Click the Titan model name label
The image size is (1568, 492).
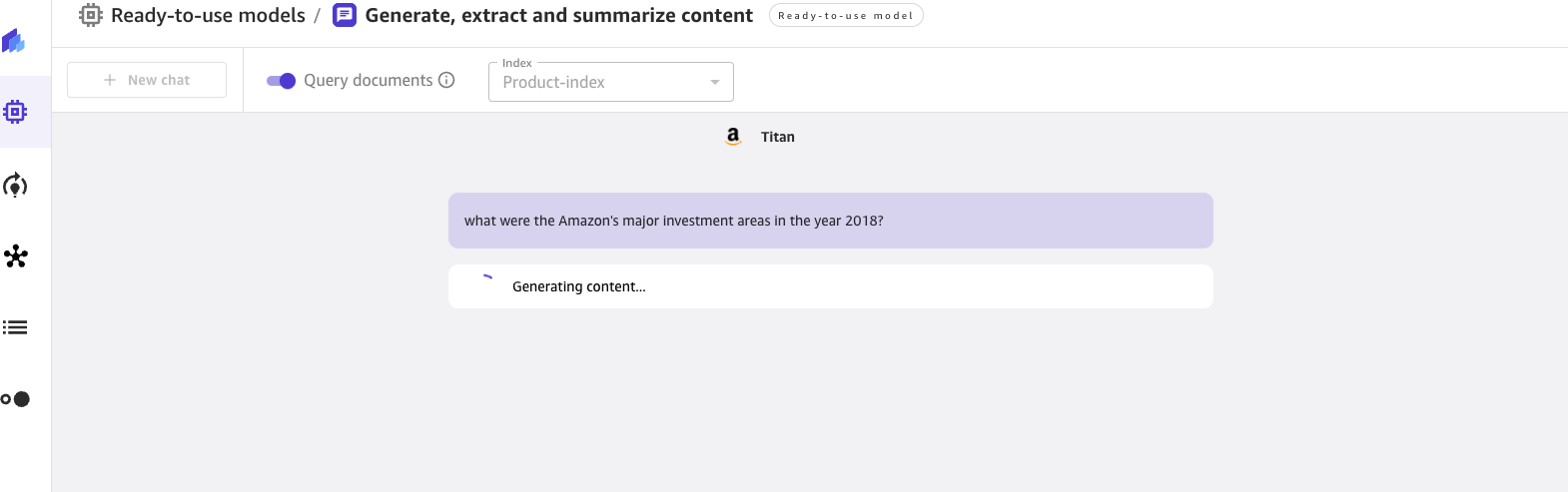pos(778,137)
